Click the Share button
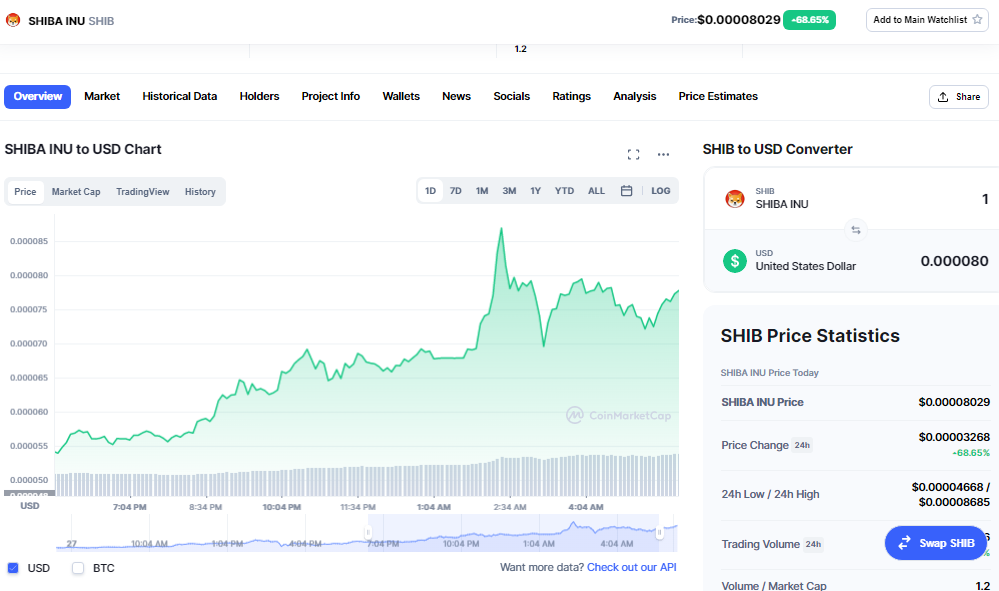The width and height of the screenshot is (999, 591). tap(959, 97)
